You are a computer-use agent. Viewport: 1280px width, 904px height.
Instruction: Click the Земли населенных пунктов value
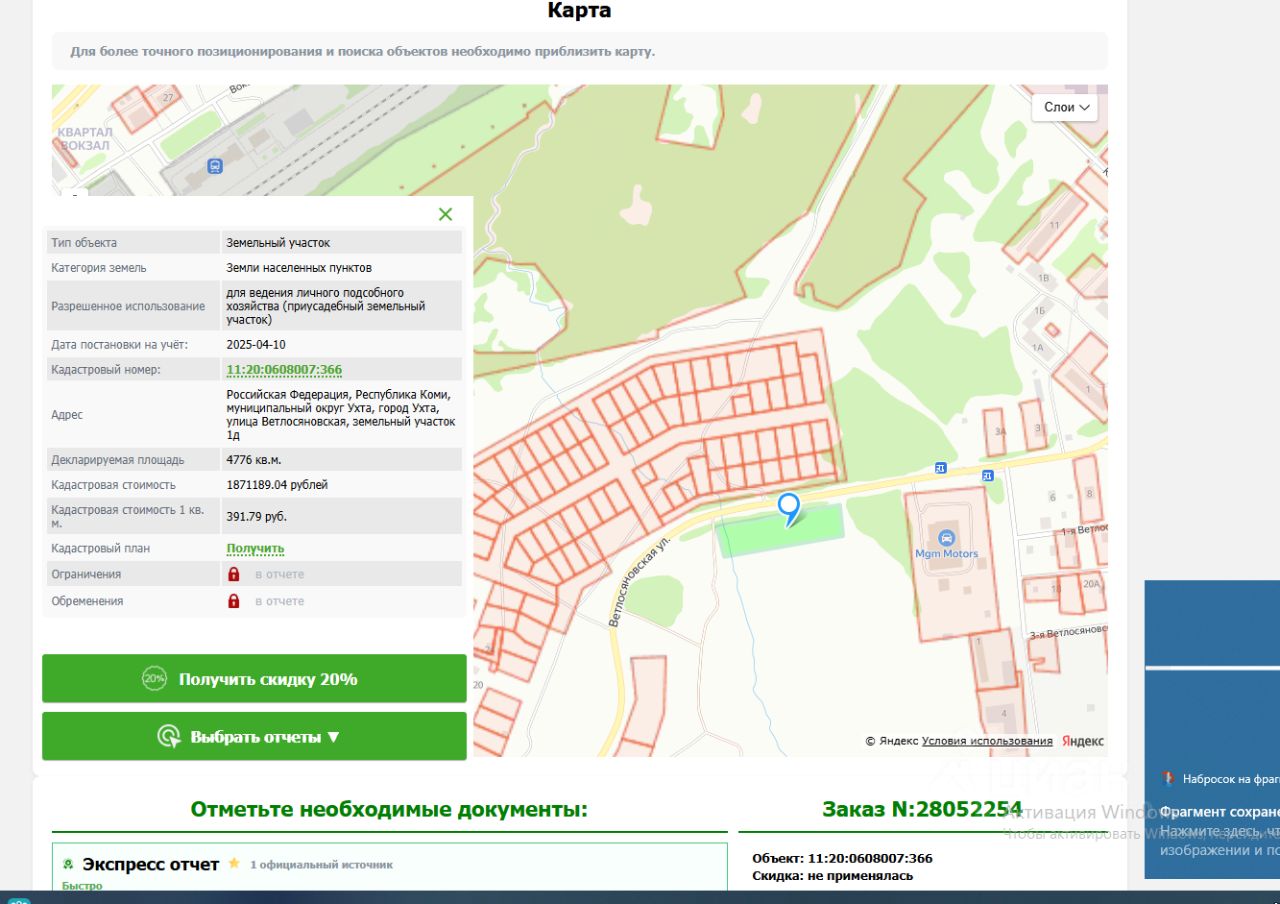(299, 268)
